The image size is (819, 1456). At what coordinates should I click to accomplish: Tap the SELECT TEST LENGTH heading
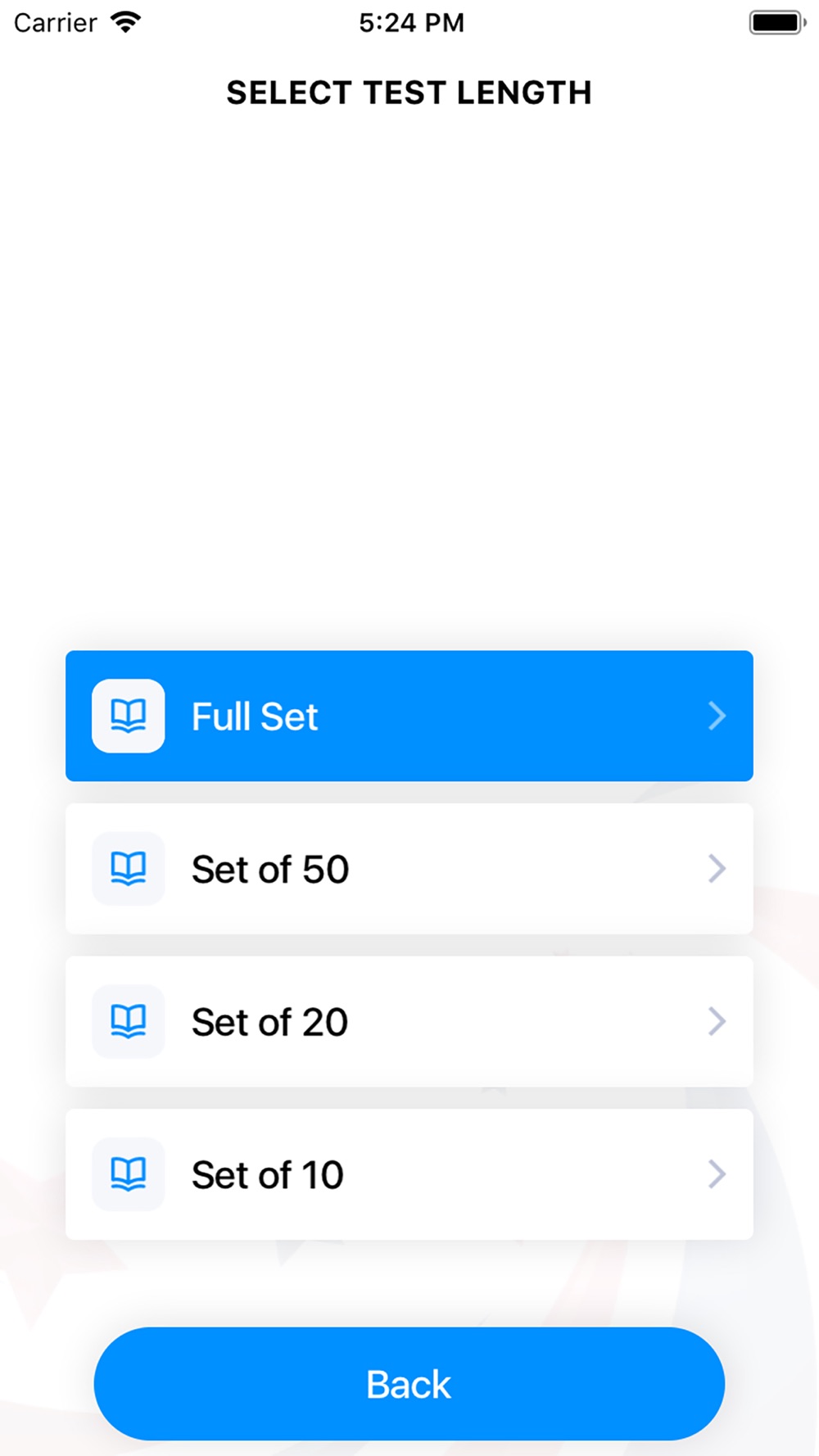click(409, 93)
